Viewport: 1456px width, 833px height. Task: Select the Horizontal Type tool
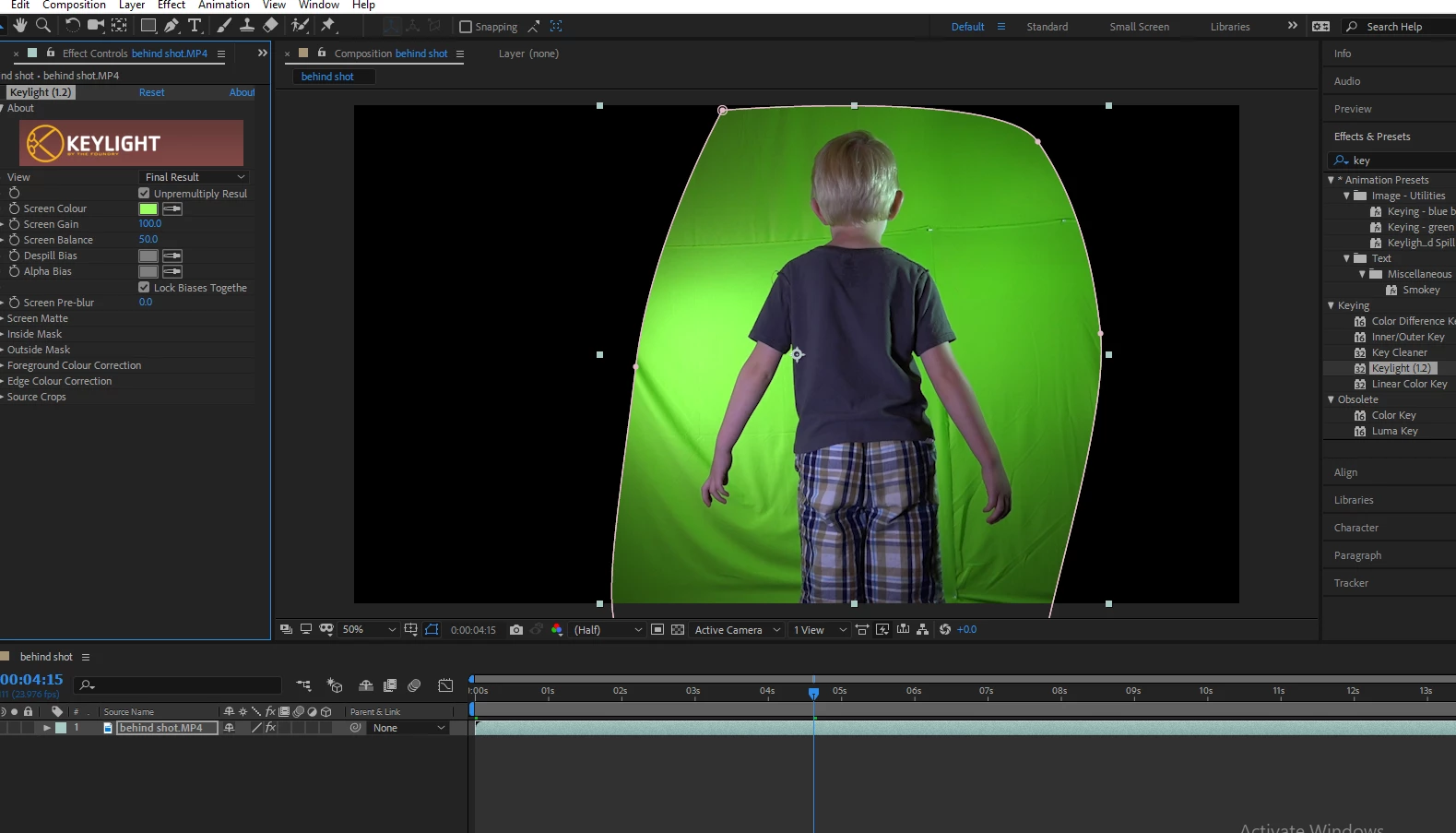tap(195, 26)
